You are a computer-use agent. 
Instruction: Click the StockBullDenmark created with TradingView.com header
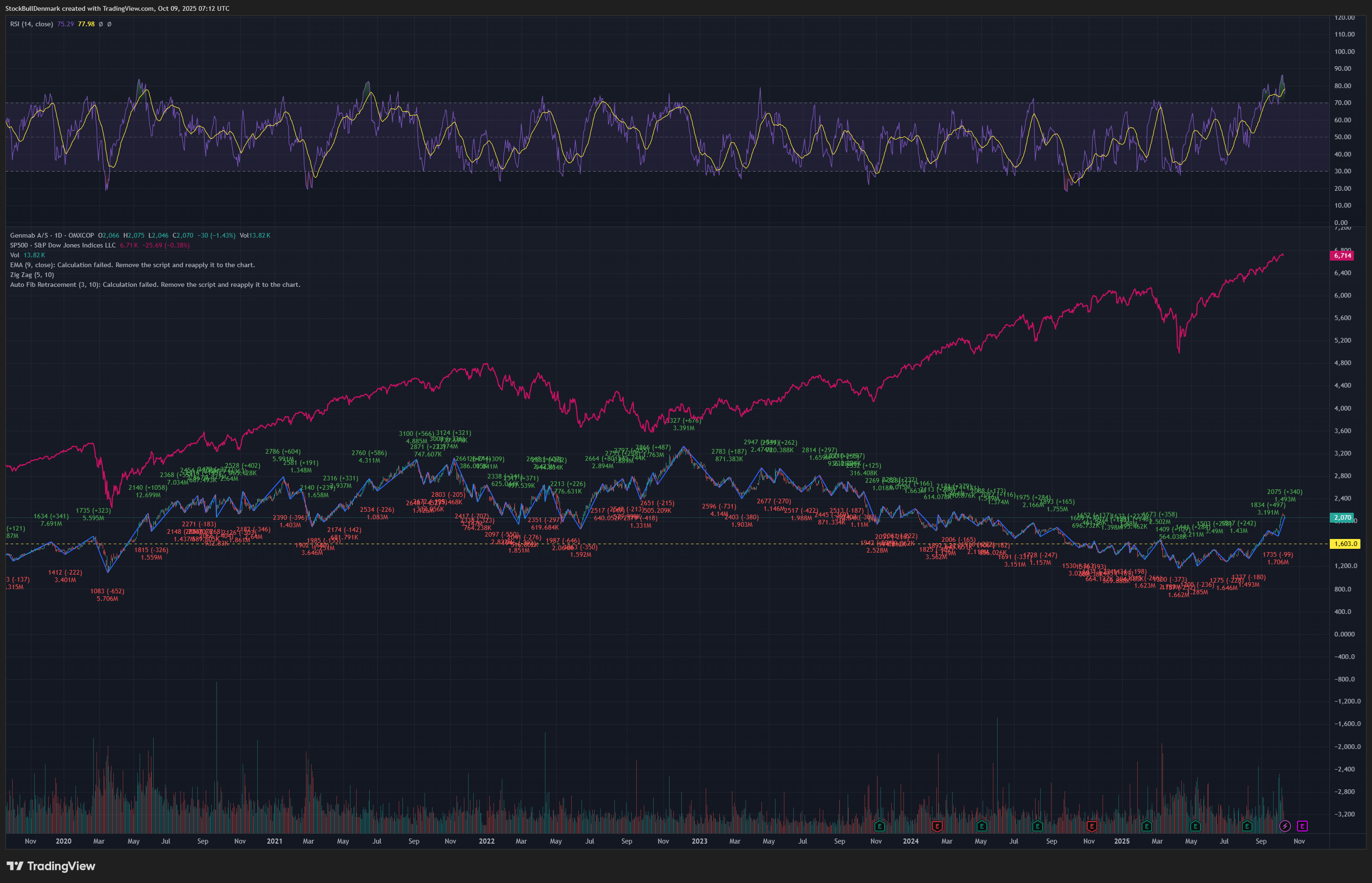[x=118, y=8]
